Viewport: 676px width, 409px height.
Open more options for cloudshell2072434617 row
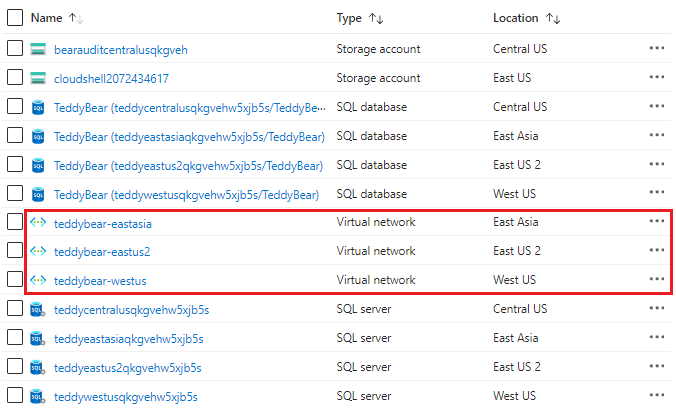pyautogui.click(x=657, y=77)
